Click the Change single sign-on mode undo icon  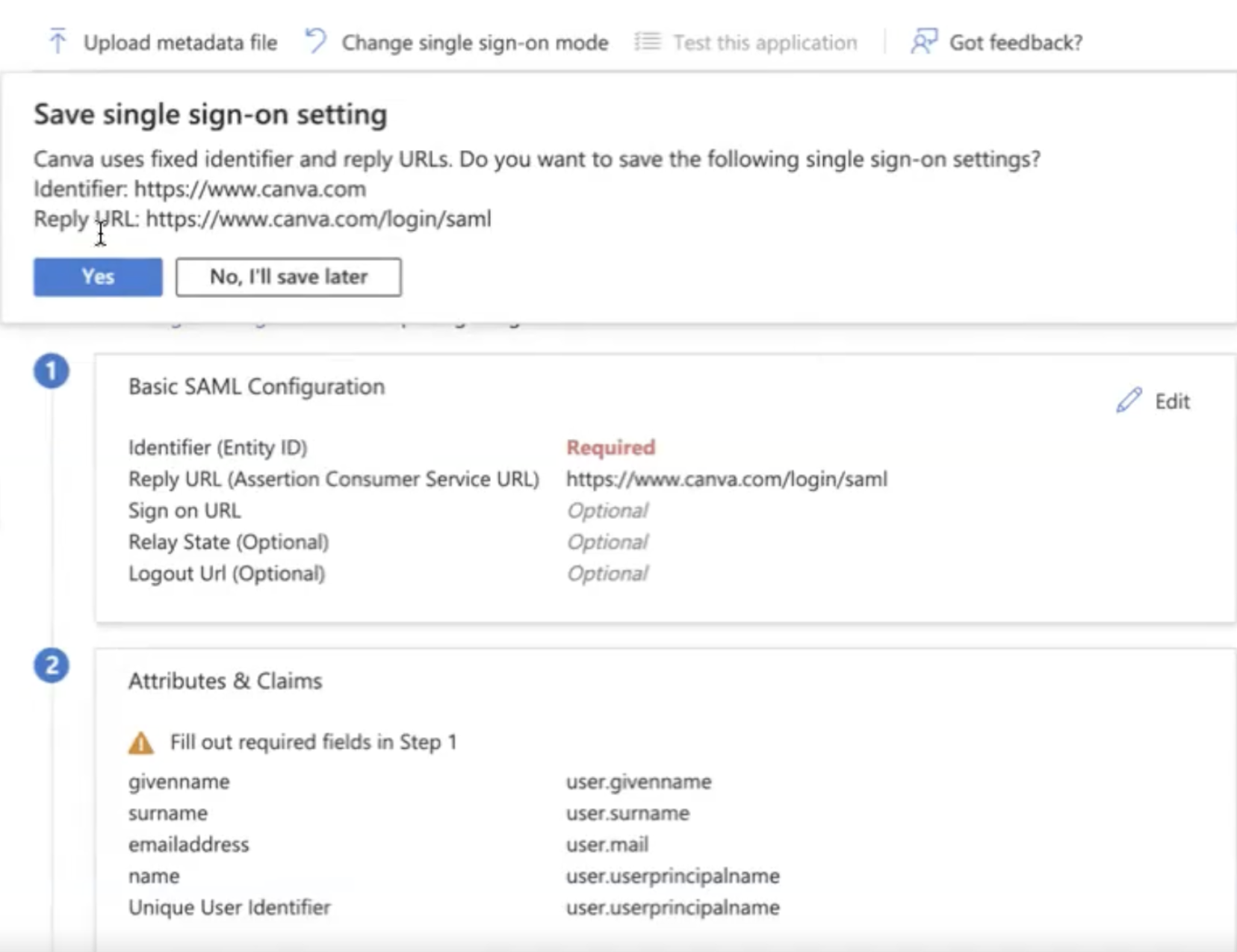(x=316, y=41)
